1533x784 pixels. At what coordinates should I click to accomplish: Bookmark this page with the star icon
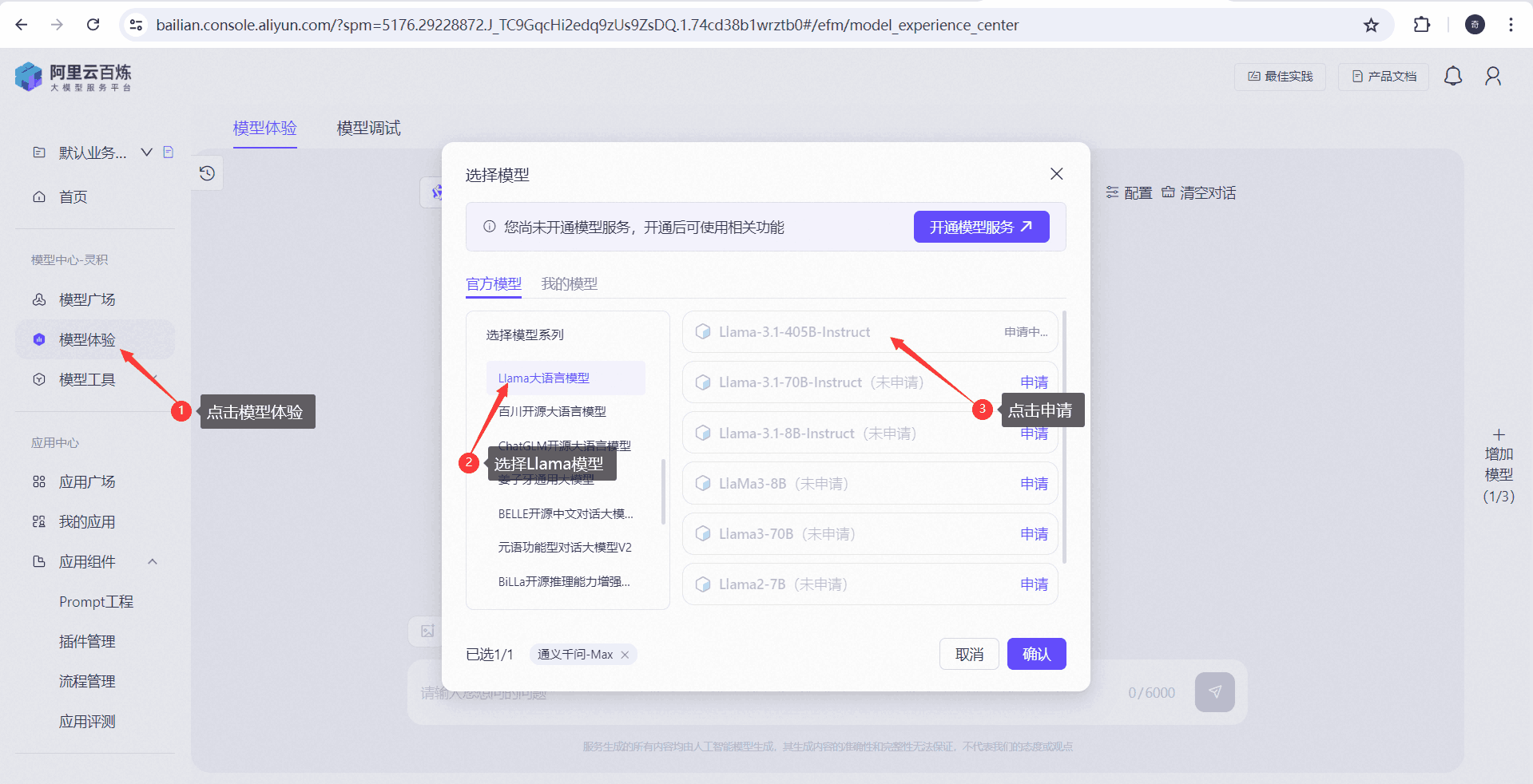point(1371,25)
